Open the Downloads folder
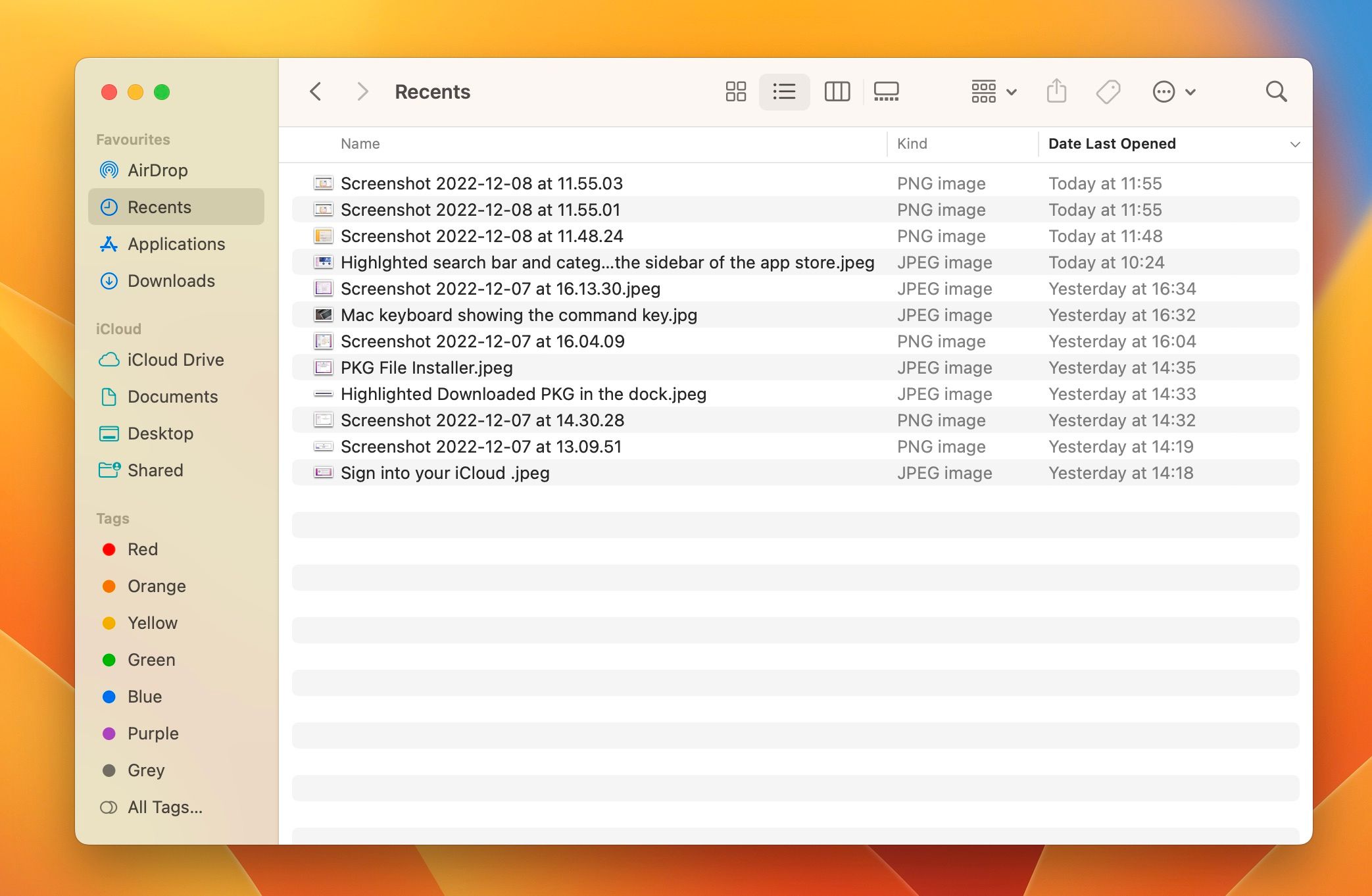The width and height of the screenshot is (1372, 896). [x=171, y=281]
